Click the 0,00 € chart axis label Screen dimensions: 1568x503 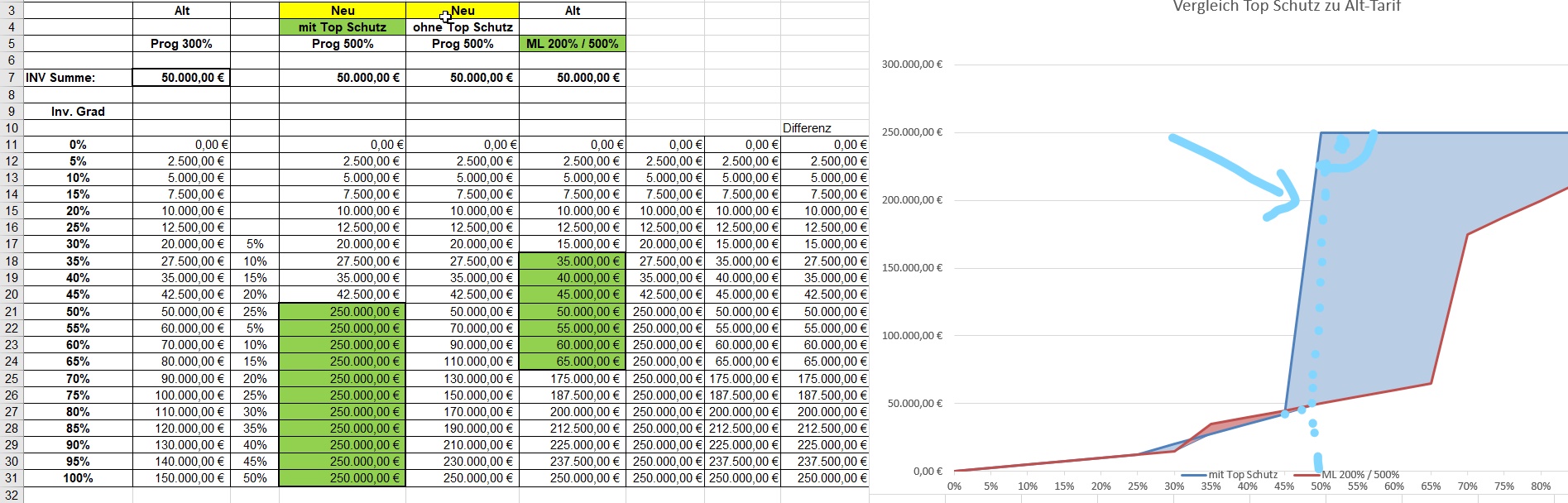[928, 472]
